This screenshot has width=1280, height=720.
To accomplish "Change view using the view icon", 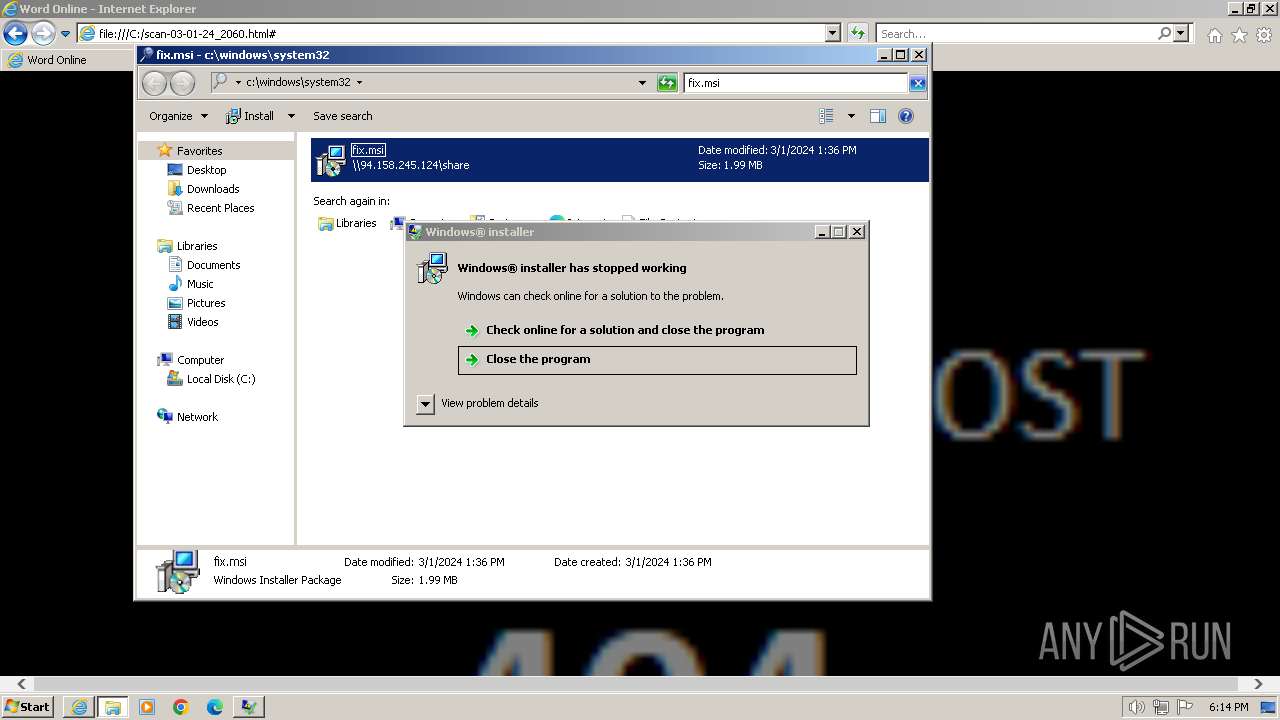I will [827, 116].
